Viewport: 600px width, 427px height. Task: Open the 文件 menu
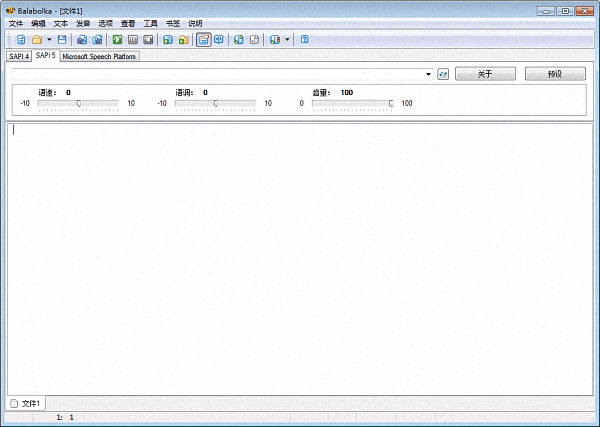point(16,24)
